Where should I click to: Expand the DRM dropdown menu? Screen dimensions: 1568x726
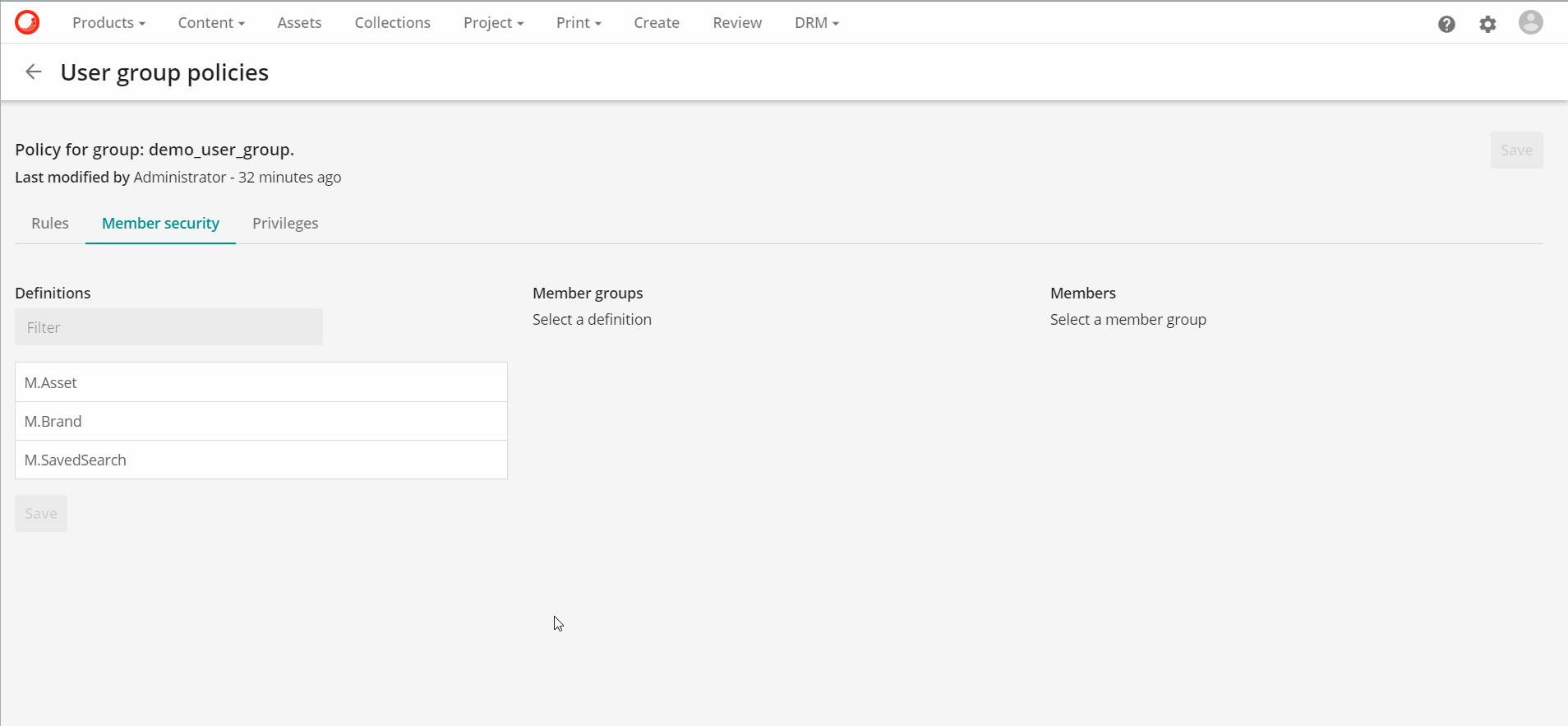click(816, 23)
